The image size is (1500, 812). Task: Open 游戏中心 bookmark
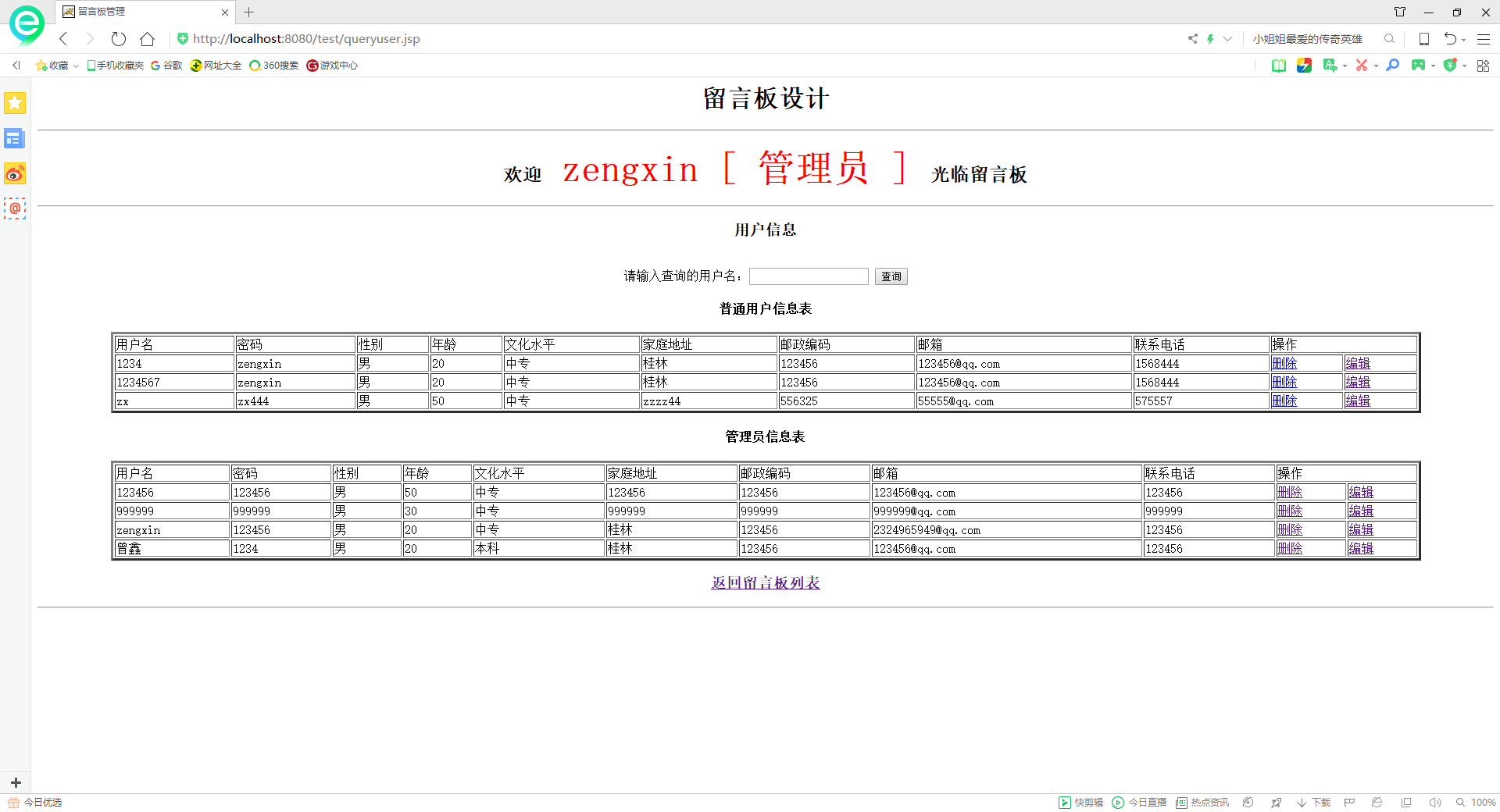pyautogui.click(x=332, y=66)
